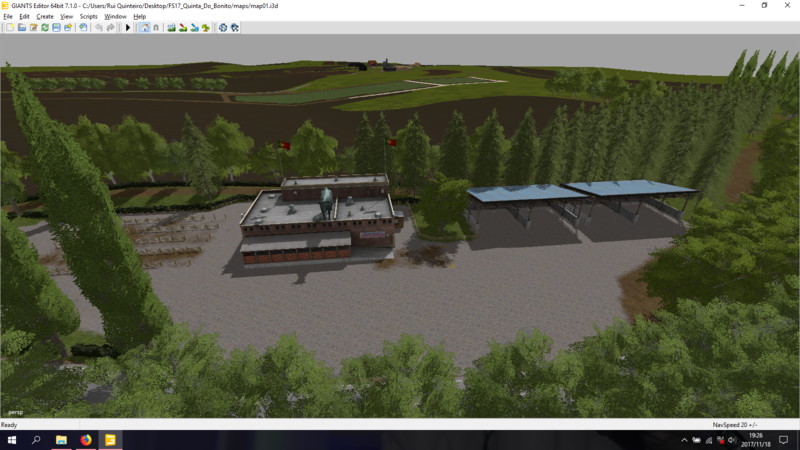Start the game with Play button

click(127, 28)
